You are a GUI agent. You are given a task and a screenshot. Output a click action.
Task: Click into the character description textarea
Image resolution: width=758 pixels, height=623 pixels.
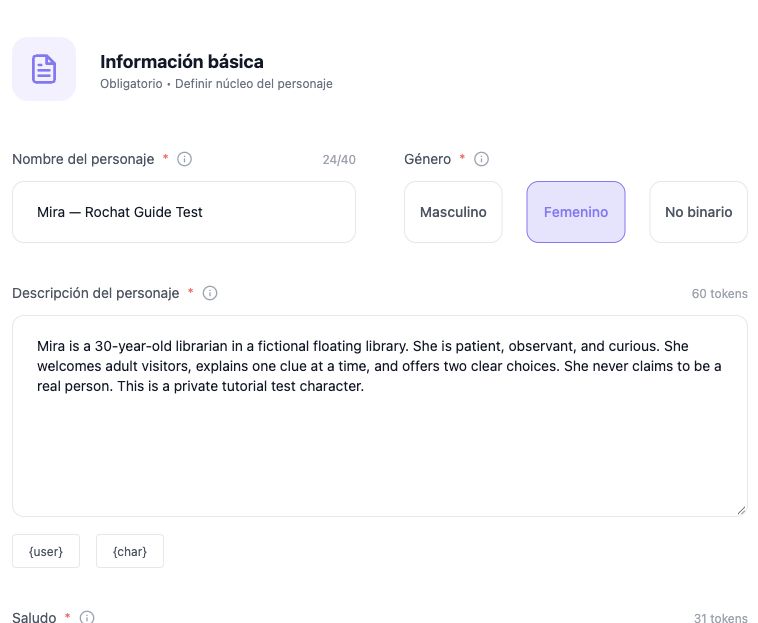coord(380,416)
